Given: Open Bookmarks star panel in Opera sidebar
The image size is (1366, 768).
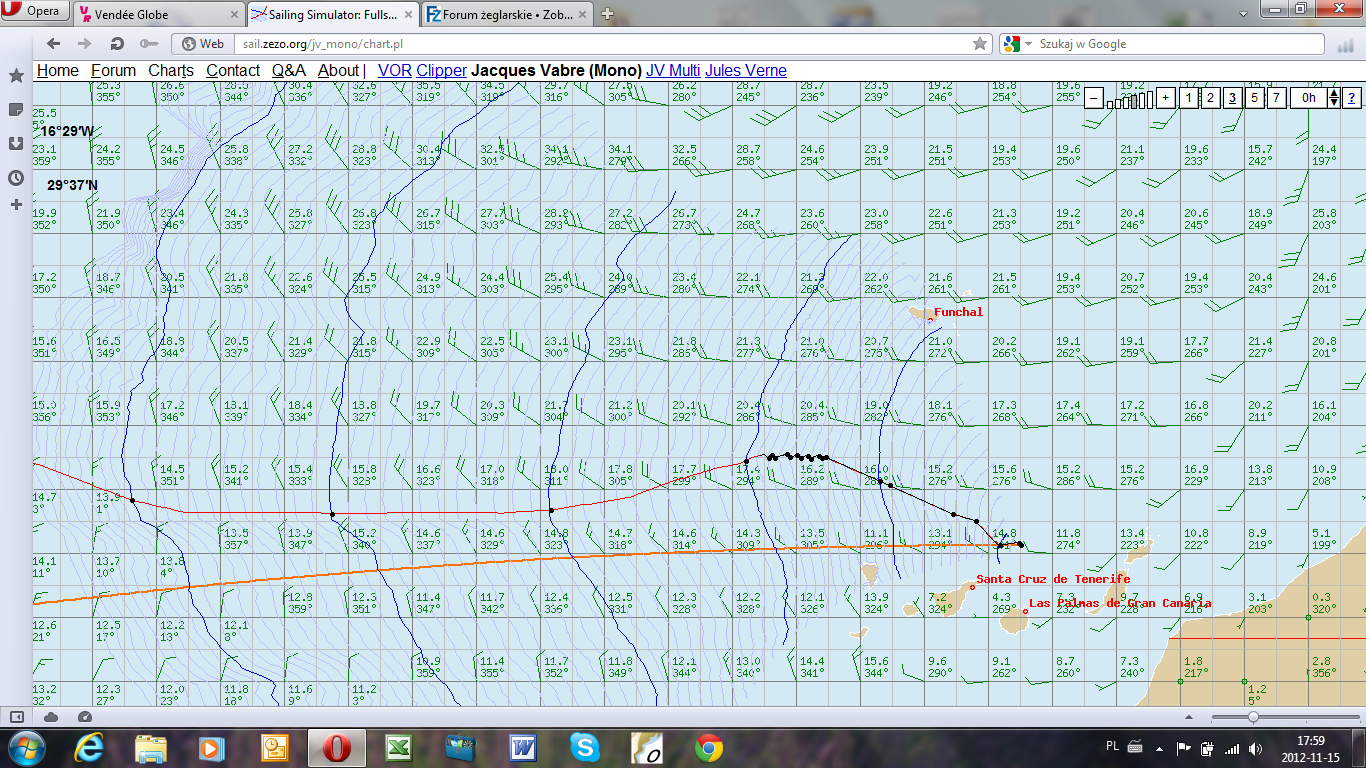Looking at the screenshot, I should 16,76.
